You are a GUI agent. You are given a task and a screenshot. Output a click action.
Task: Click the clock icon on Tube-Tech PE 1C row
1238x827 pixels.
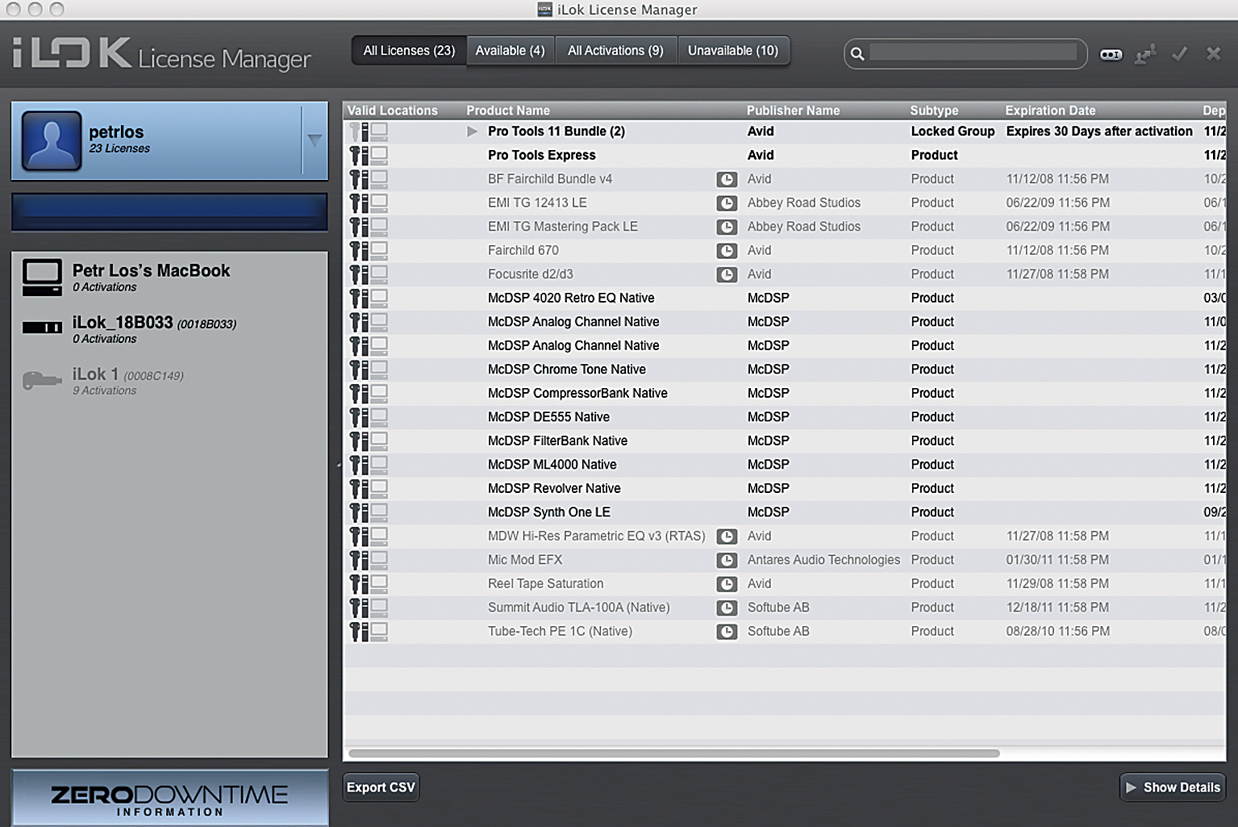[727, 632]
